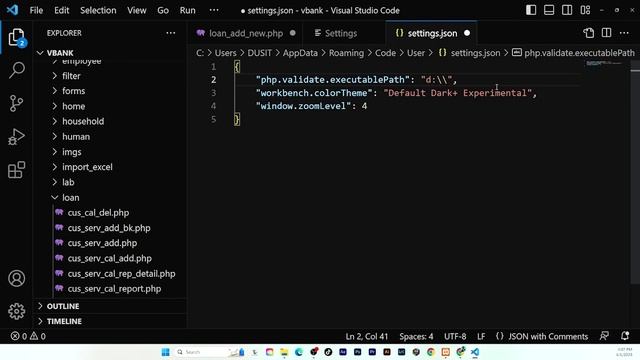Open the Edit menu
The width and height of the screenshot is (640, 360).
(x=62, y=10)
